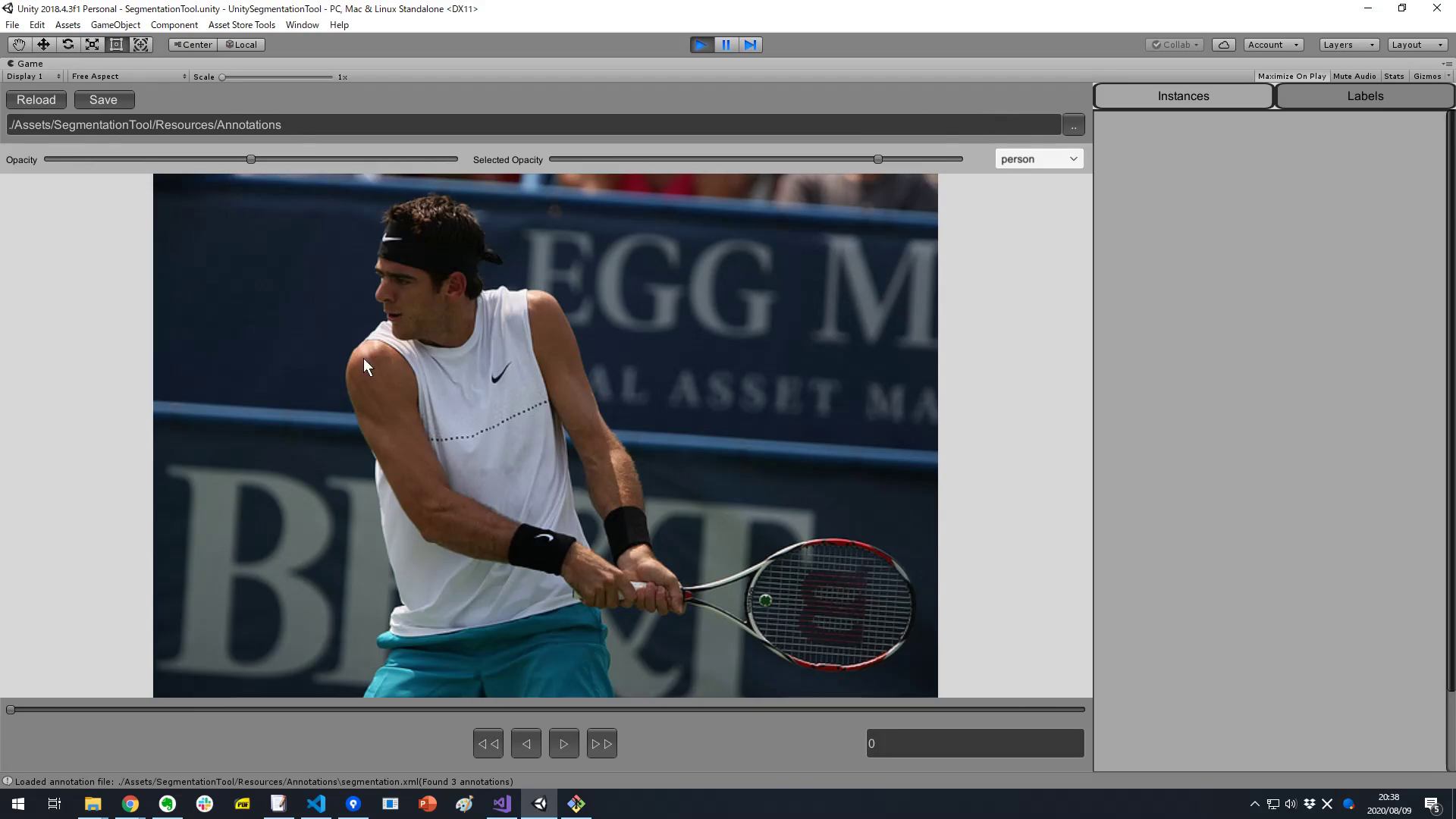Toggle Local handle rotation
1456x819 pixels.
coord(242,45)
